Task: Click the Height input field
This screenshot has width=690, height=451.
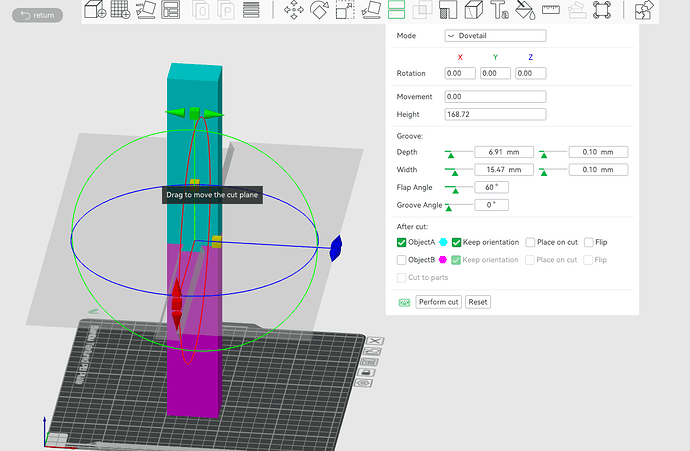Action: pyautogui.click(x=495, y=114)
